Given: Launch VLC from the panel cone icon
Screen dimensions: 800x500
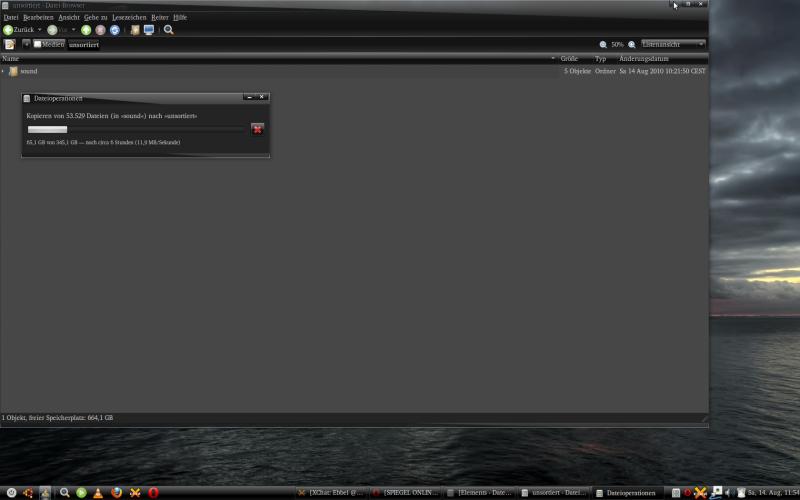Looking at the screenshot, I should (x=98, y=493).
